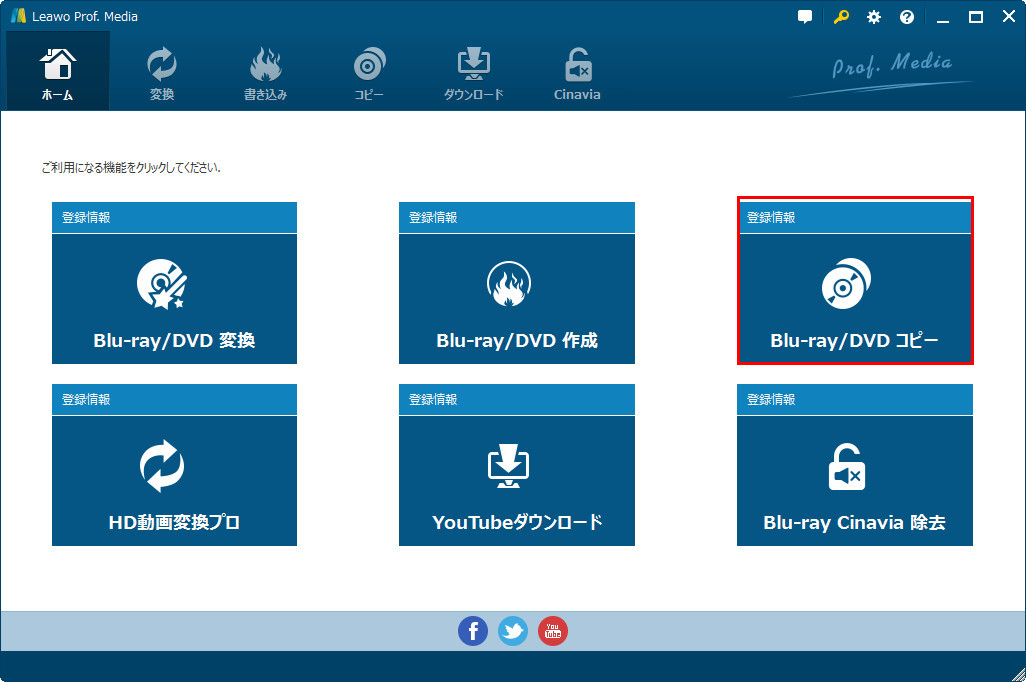Launch Blu-ray Cinavia 除去 module
Viewport: 1026px width, 682px height.
[855, 481]
